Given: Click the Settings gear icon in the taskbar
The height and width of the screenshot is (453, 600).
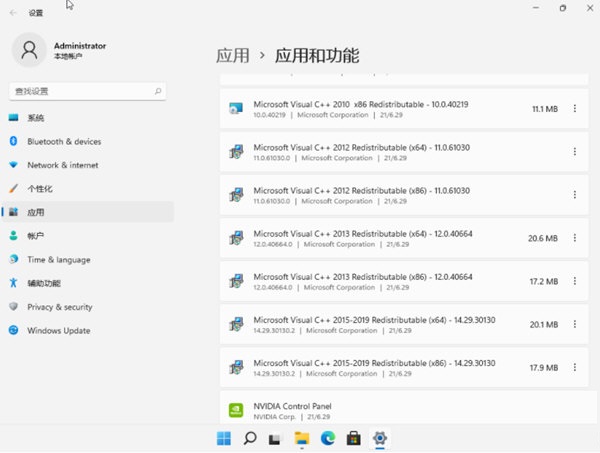Looking at the screenshot, I should point(380,438).
